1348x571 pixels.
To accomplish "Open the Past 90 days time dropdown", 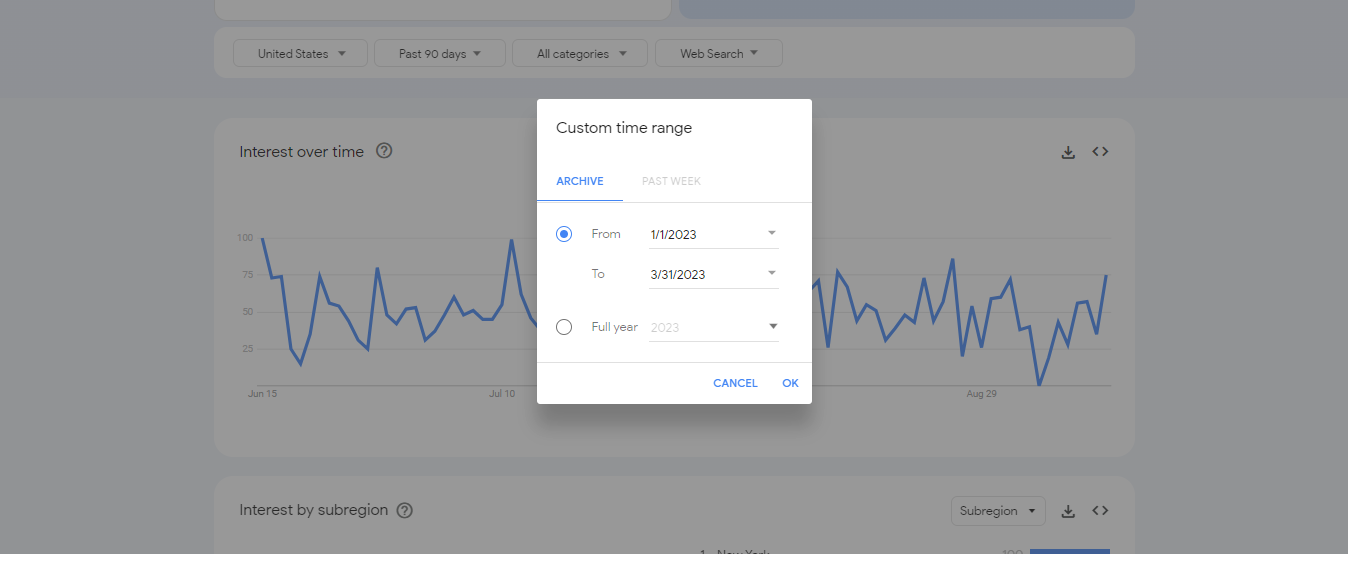I will tap(439, 54).
